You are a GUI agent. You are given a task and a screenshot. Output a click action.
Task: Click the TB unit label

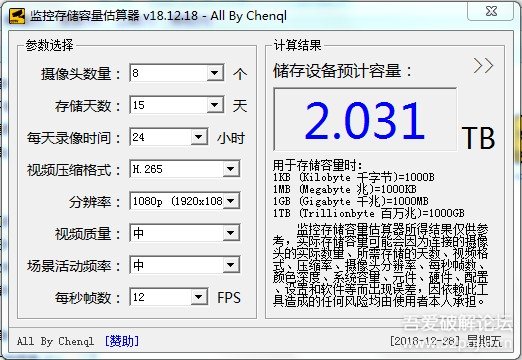tap(478, 138)
